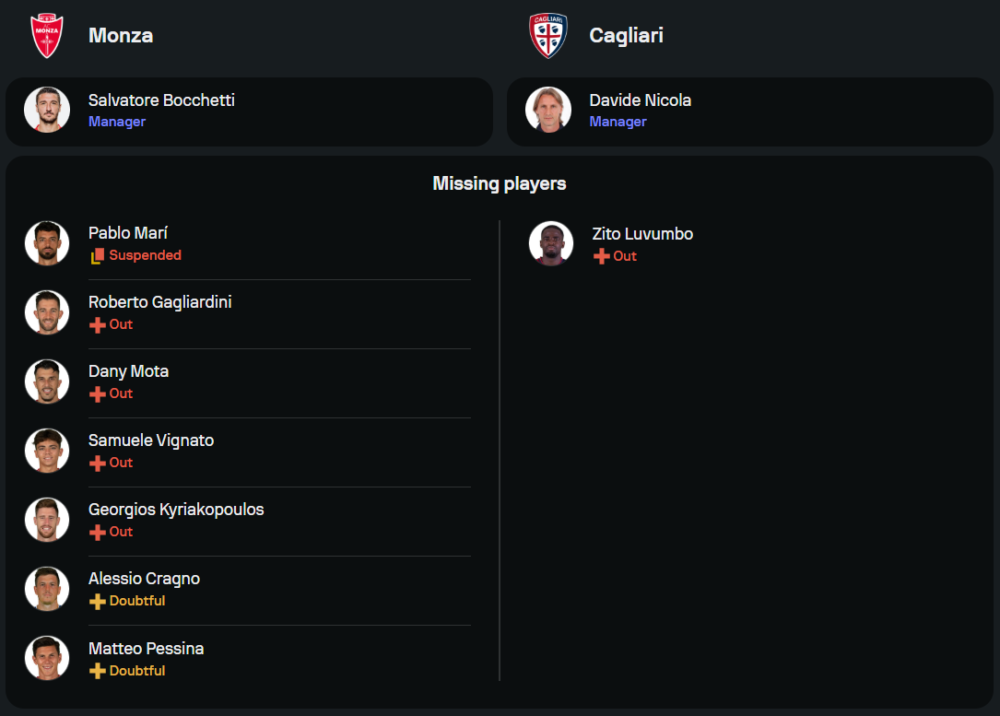Open Salvatore Bocchetti manager profile photo
Screen dimensions: 1000x716
[47, 110]
